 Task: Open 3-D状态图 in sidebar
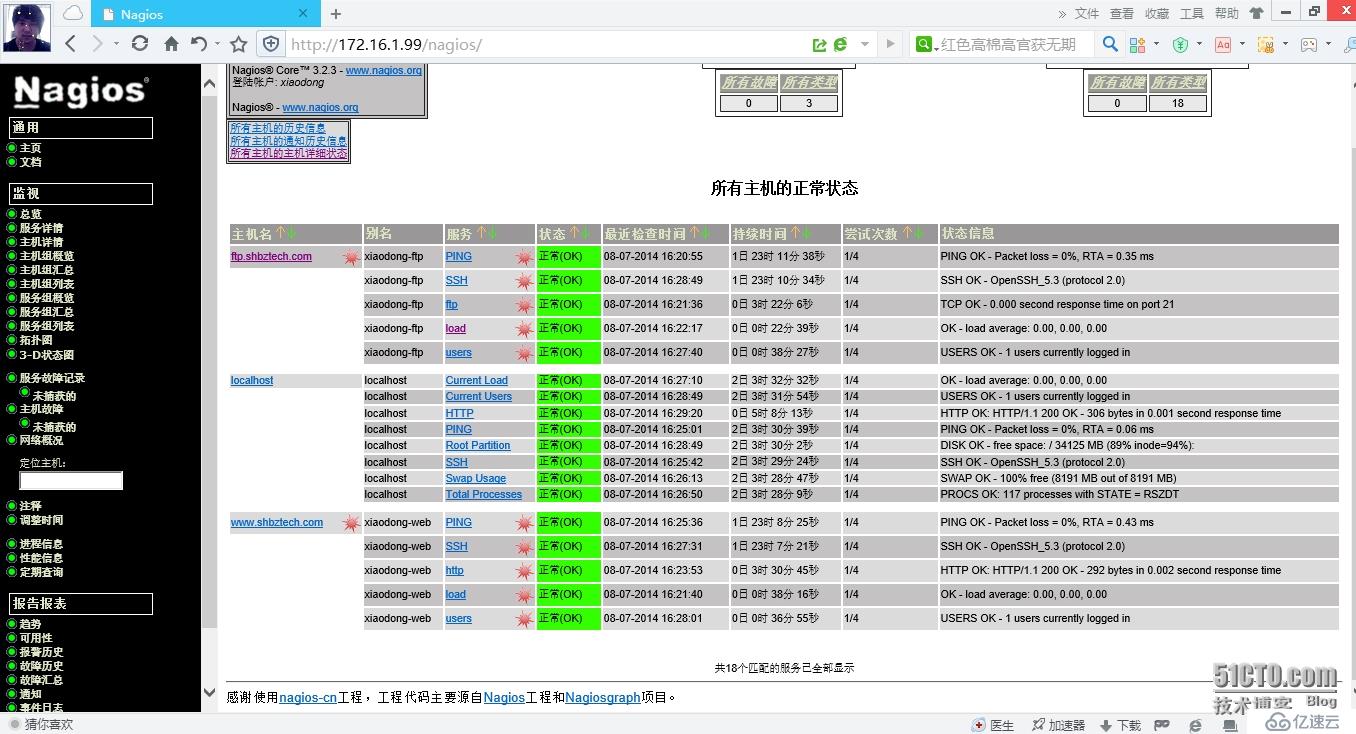tap(47, 355)
